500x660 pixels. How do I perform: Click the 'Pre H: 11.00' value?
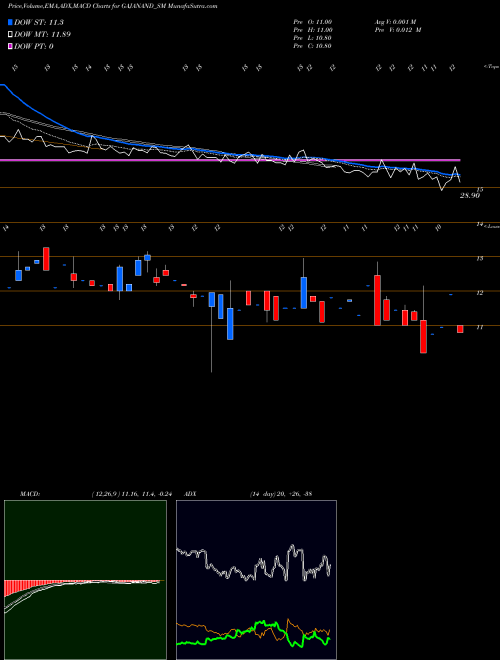[313, 30]
